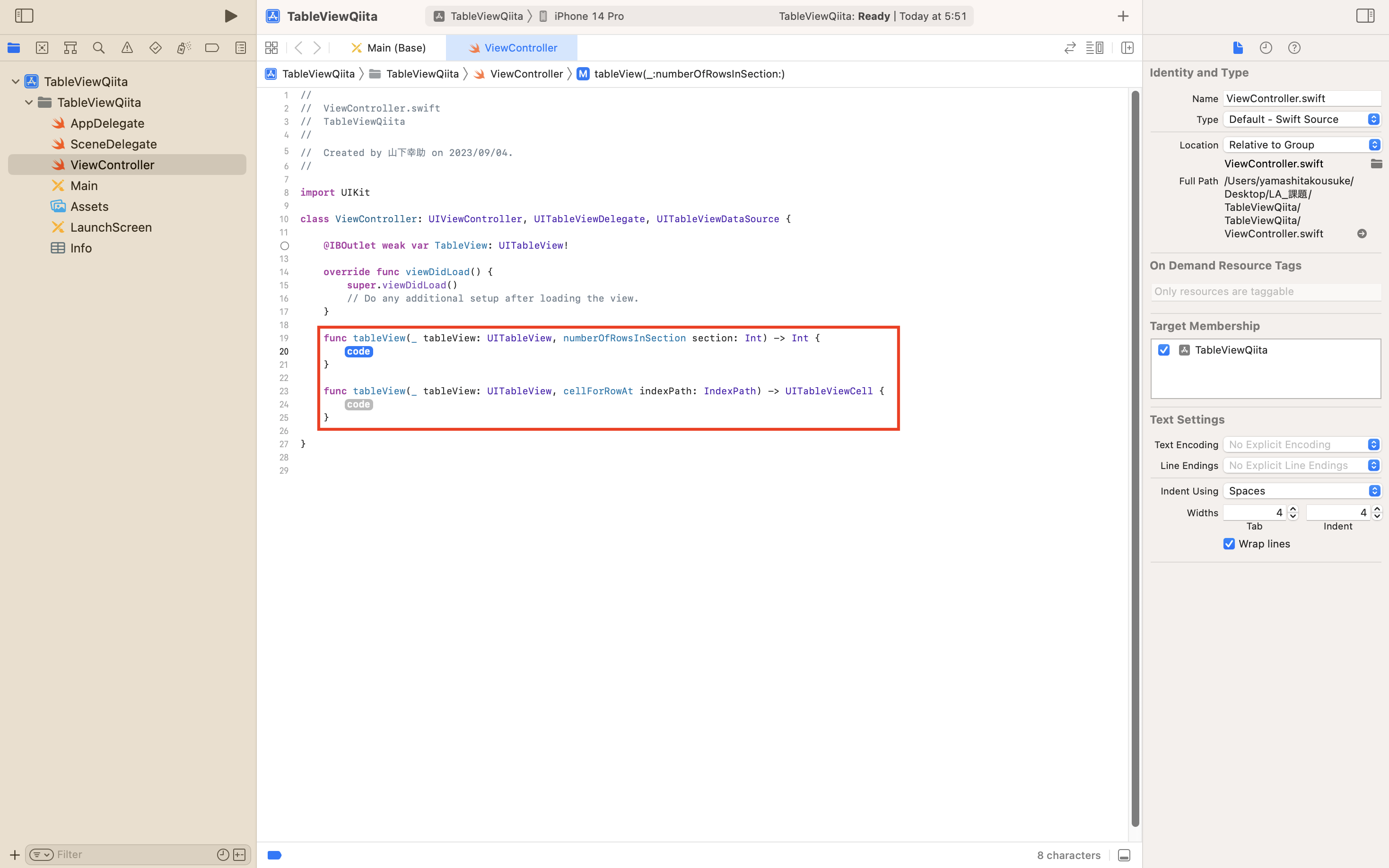Run the project with the Play button
This screenshot has height=868, width=1389.
[231, 16]
